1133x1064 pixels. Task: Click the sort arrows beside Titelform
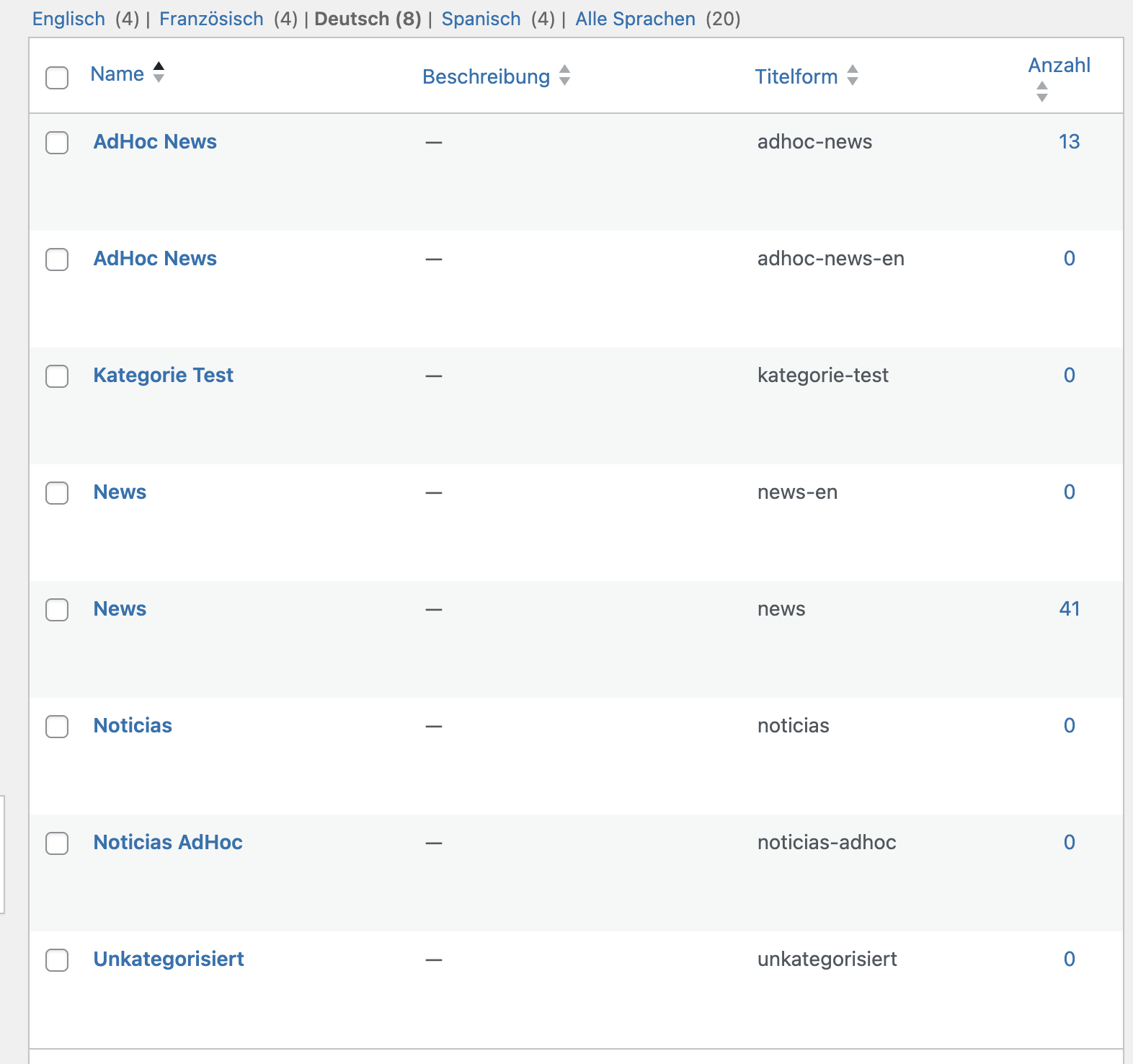coord(853,76)
